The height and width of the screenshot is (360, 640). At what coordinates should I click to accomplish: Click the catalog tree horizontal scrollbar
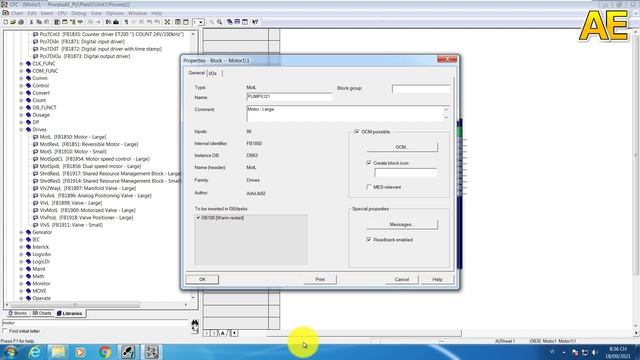pos(75,305)
